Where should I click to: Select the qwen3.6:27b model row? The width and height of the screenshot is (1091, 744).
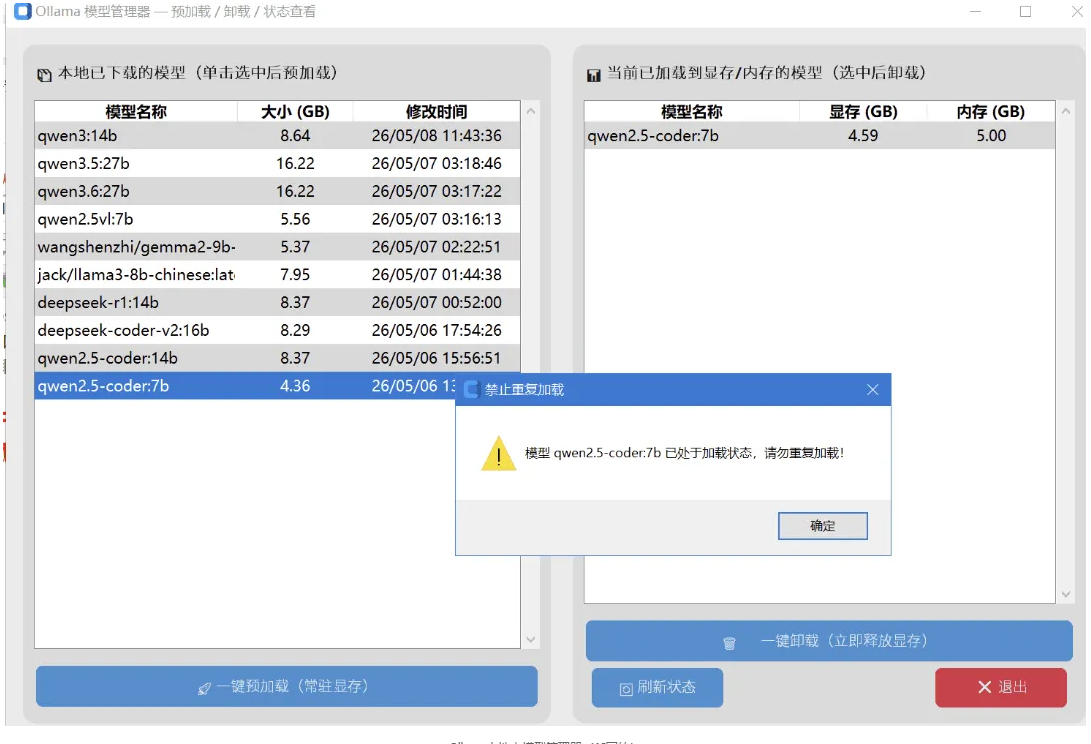277,191
